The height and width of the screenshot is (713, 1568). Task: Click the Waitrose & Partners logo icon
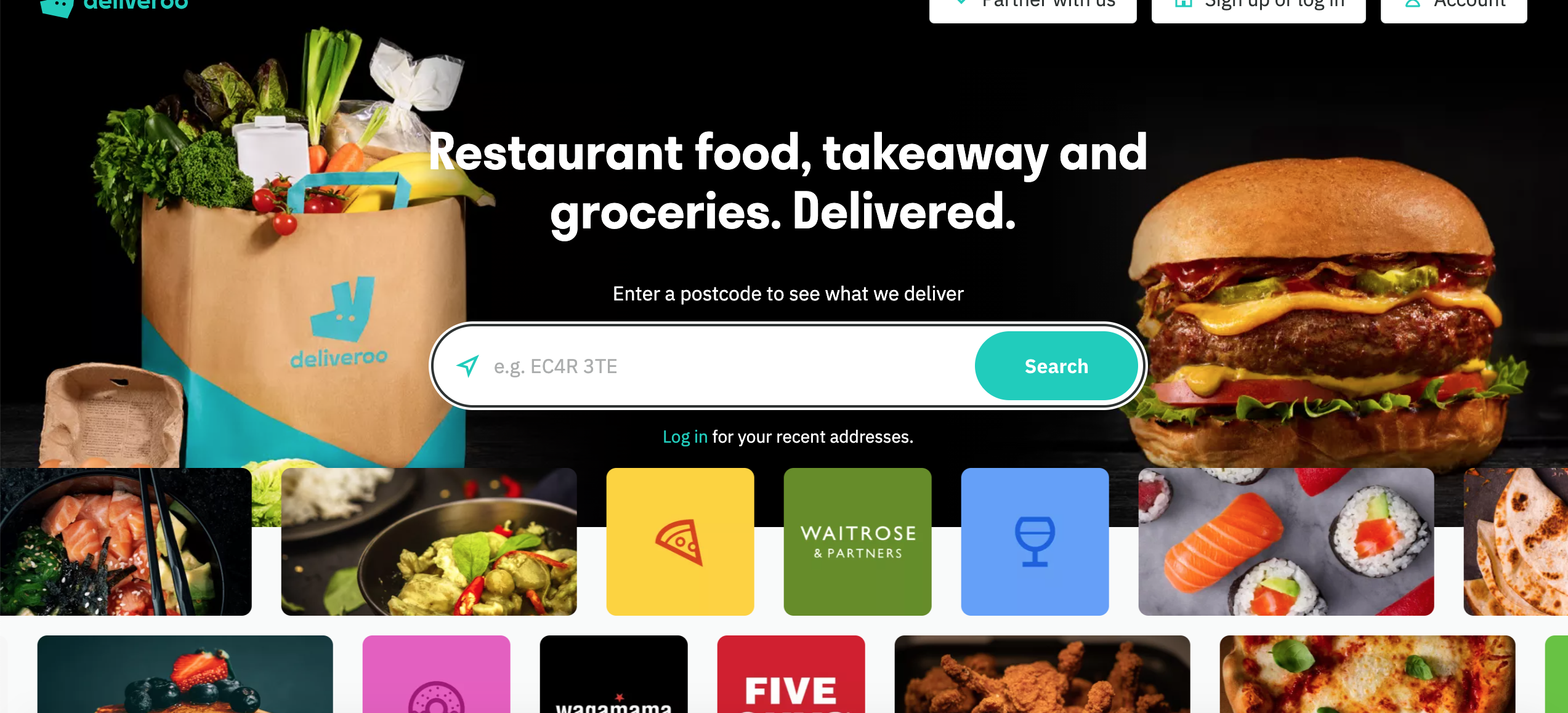857,542
